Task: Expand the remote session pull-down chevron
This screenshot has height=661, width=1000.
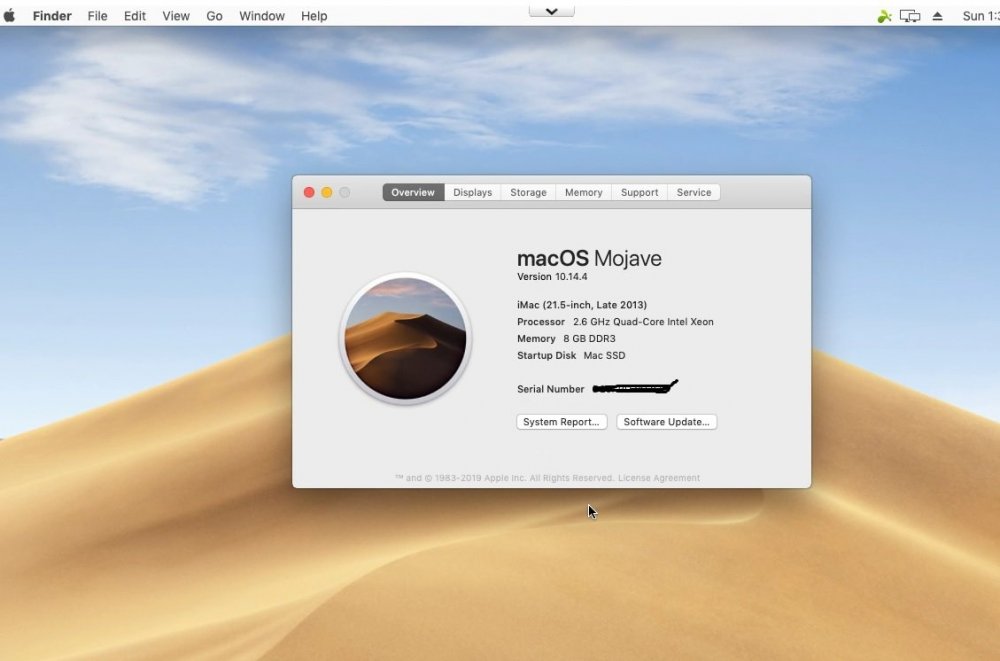Action: tap(552, 11)
